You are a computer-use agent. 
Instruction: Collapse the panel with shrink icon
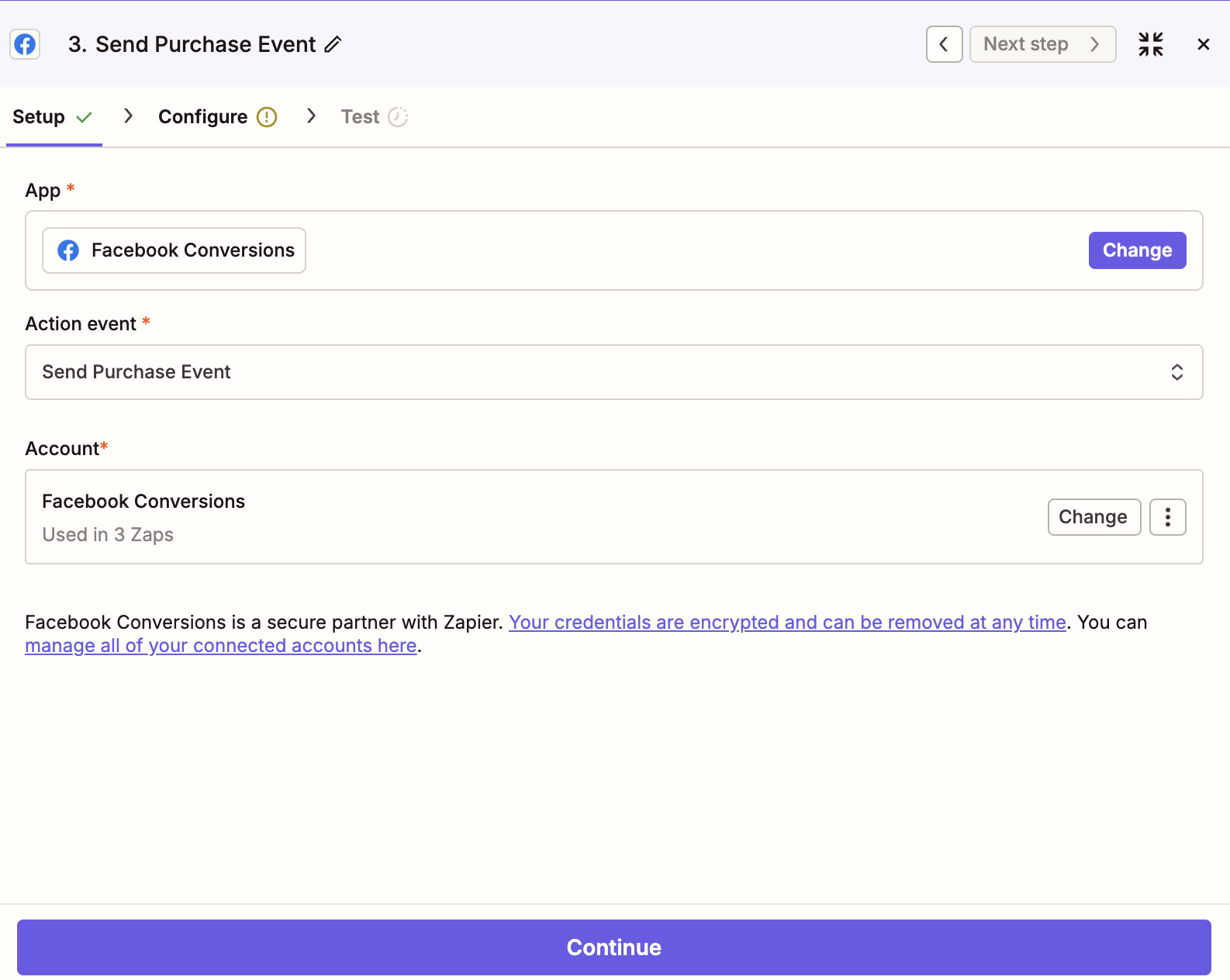[x=1151, y=44]
